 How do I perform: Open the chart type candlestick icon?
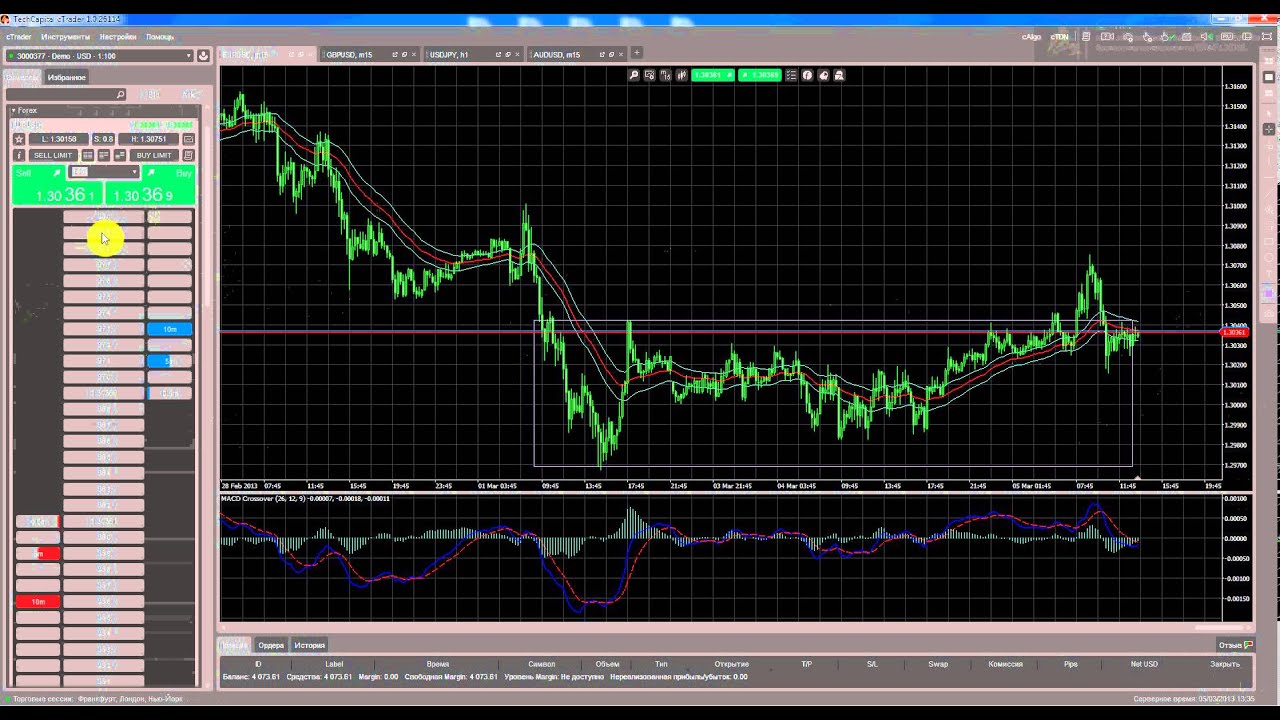(x=681, y=75)
